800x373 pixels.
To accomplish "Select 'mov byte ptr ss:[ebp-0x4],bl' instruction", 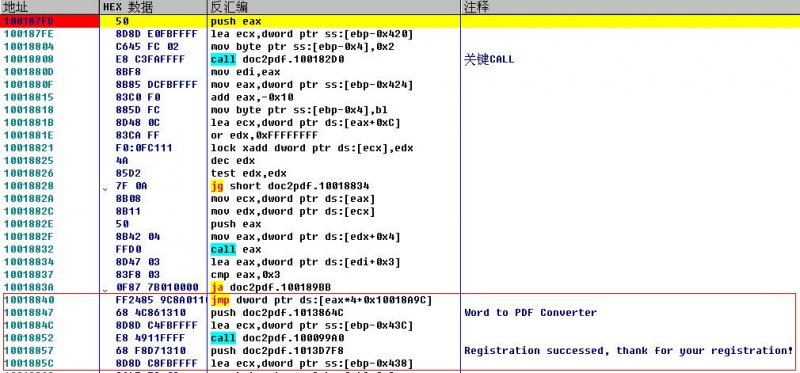I will (x=299, y=110).
